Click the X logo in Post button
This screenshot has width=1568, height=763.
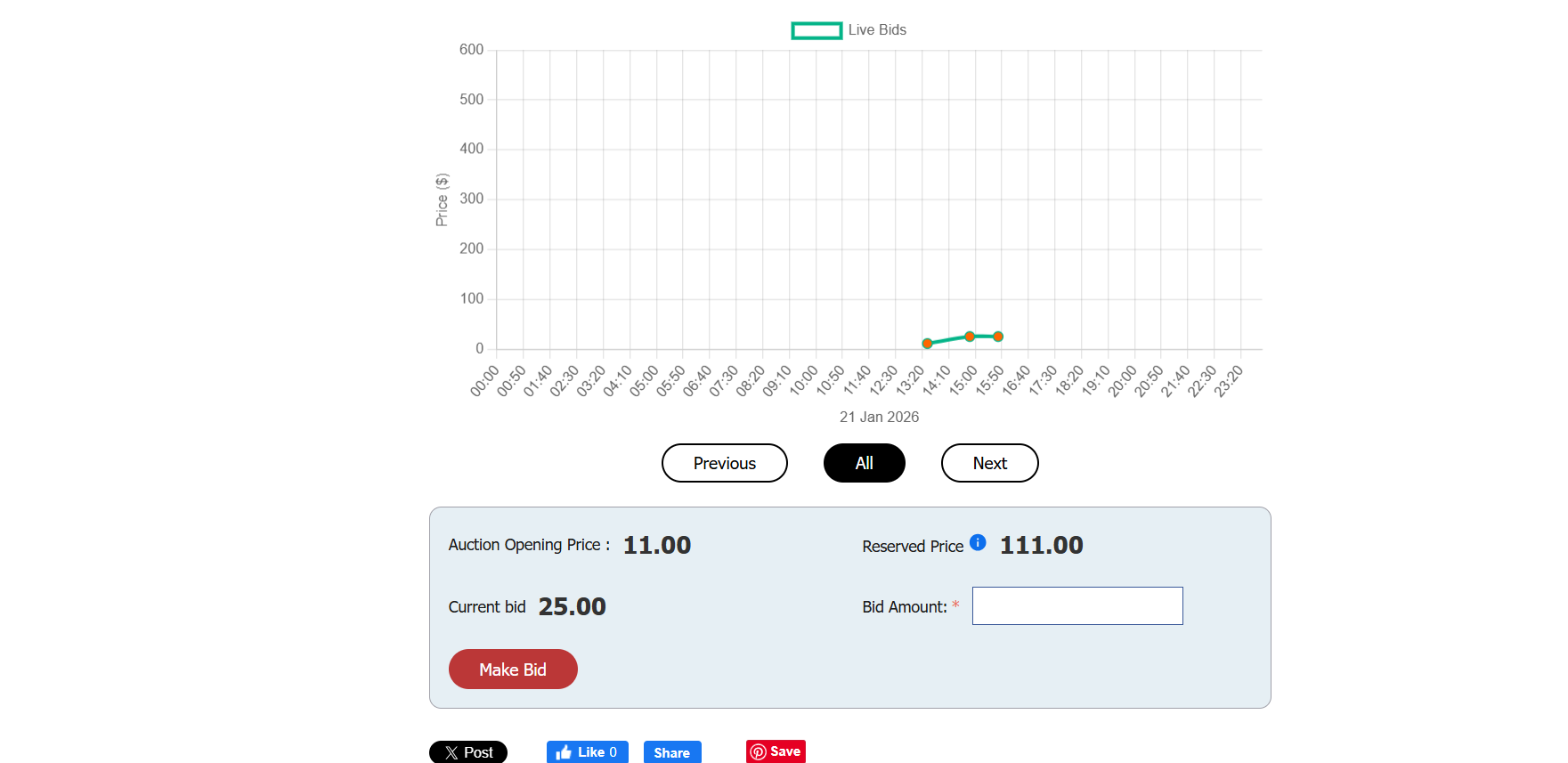(451, 752)
